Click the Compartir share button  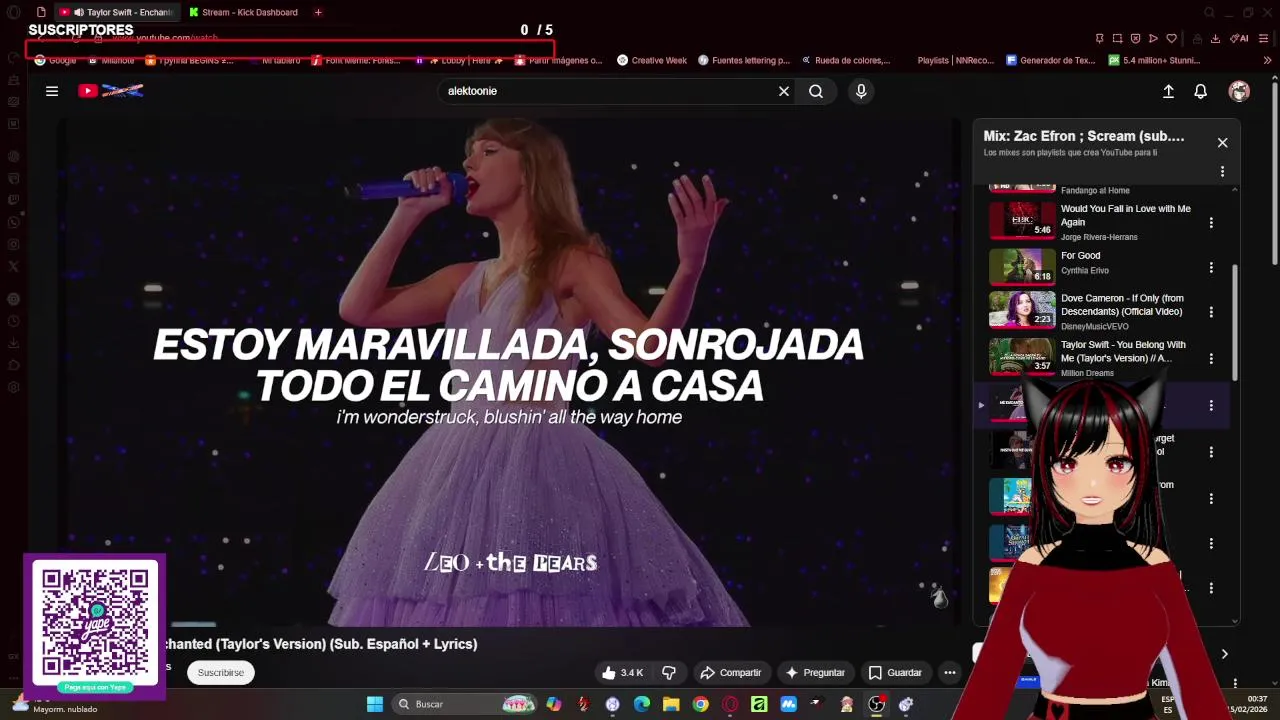tap(731, 673)
